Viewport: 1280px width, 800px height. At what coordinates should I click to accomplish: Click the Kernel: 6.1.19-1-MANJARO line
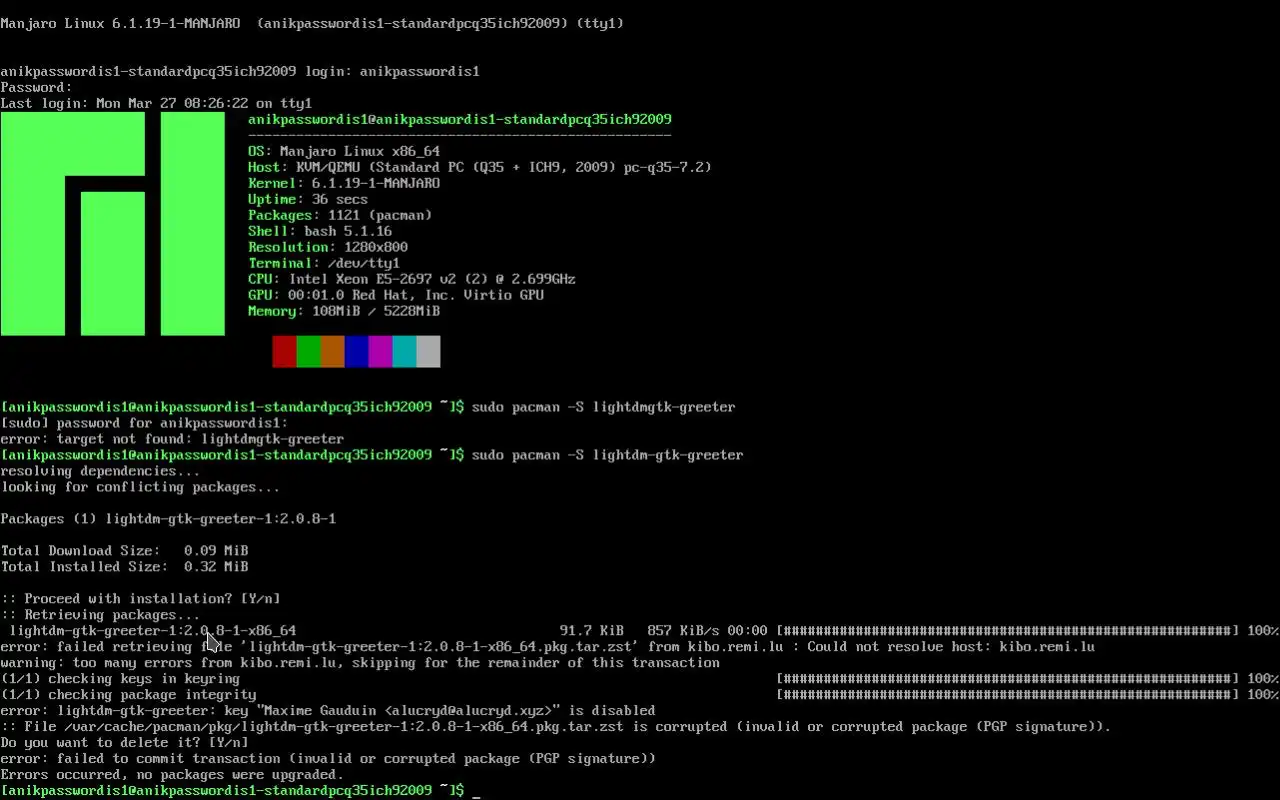[344, 183]
